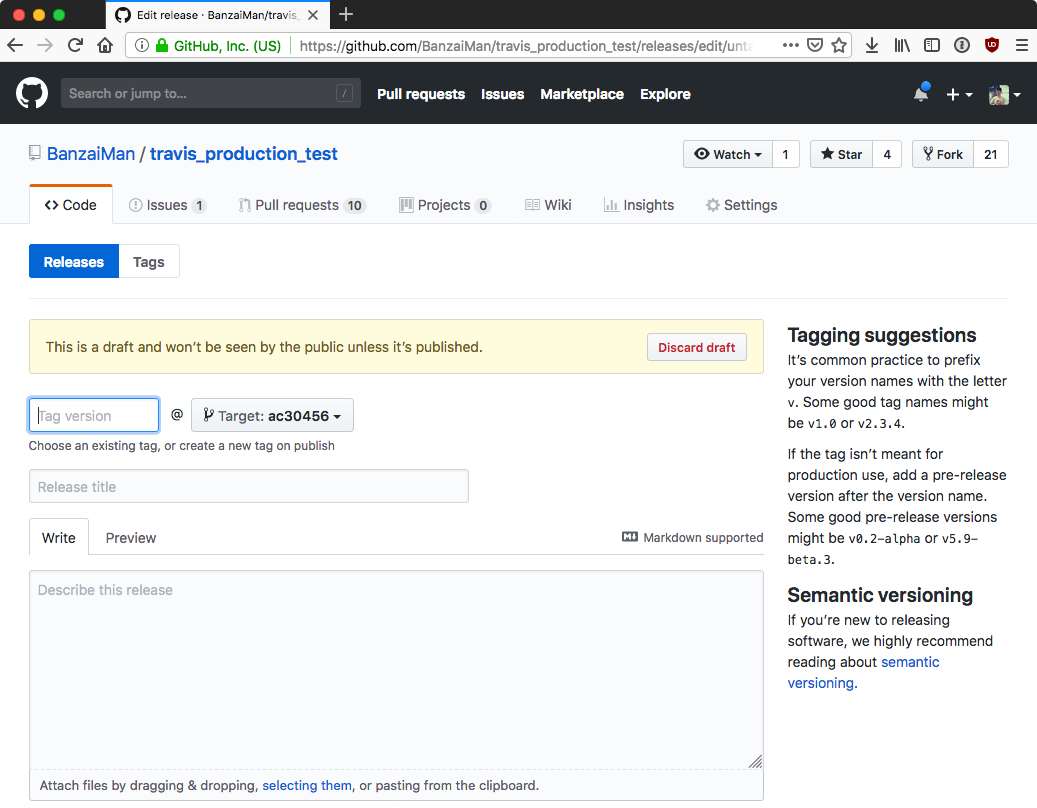Click the tracking protection shield icon

[x=814, y=45]
